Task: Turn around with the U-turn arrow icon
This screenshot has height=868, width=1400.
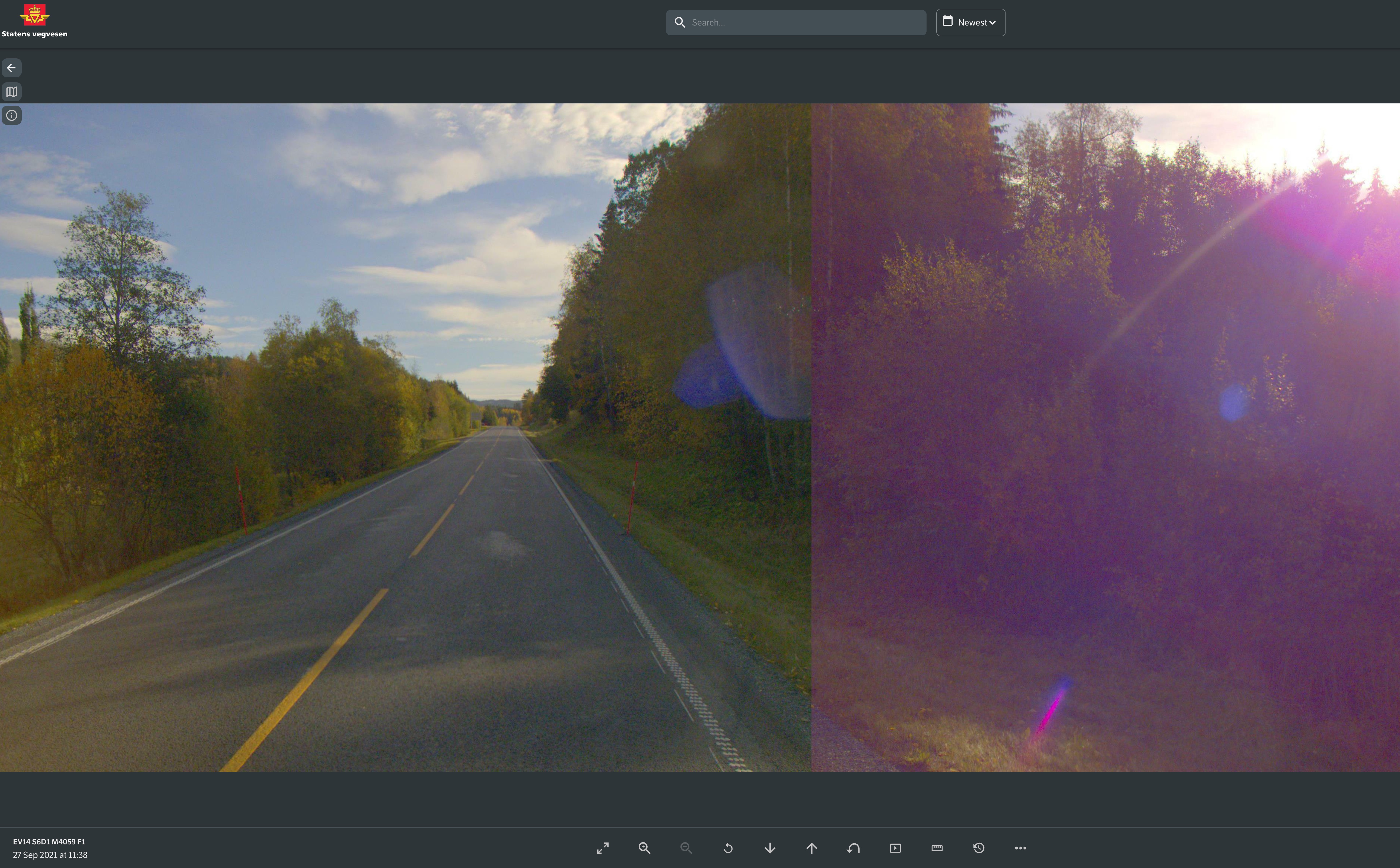Action: pos(853,848)
